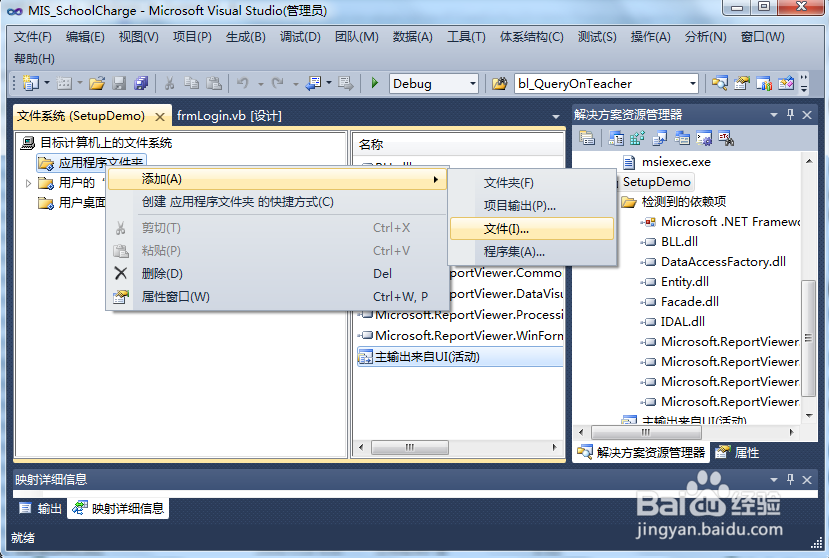Open 解决方案资源管理器 window position dropdown
This screenshot has width=829, height=558.
tap(774, 114)
